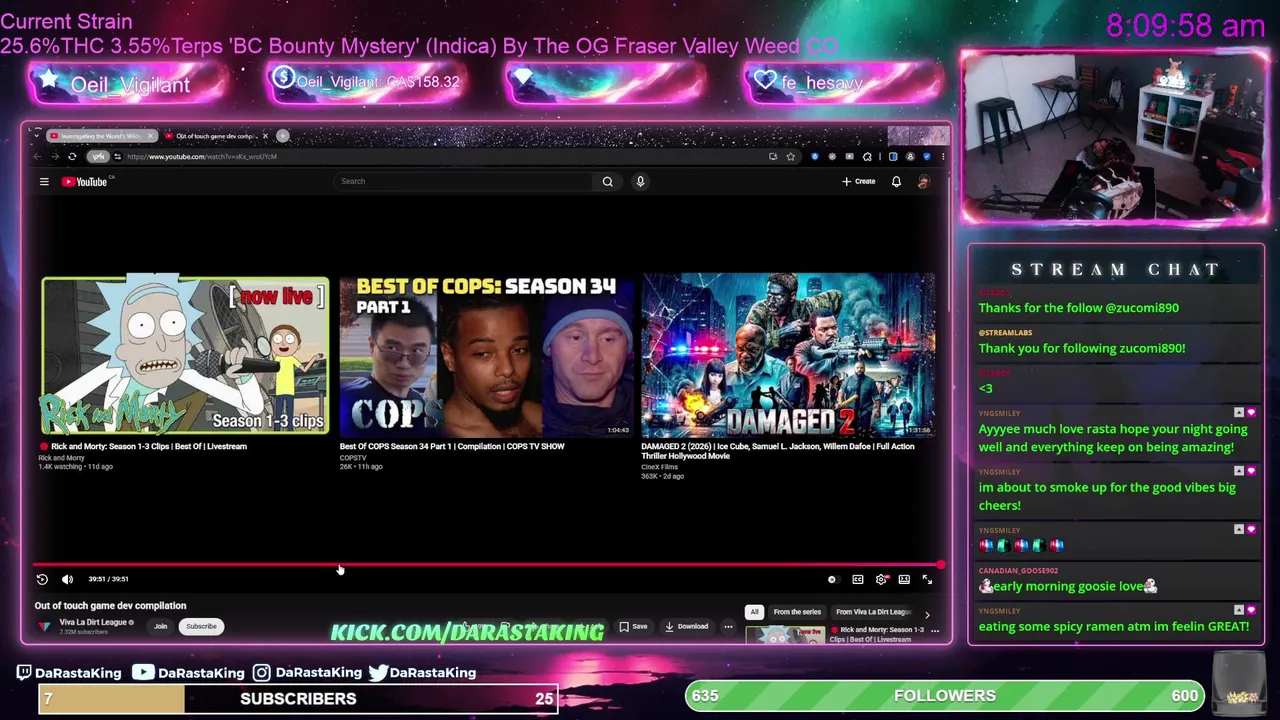Open video player settings gear
This screenshot has width=1280, height=720.
tap(881, 579)
